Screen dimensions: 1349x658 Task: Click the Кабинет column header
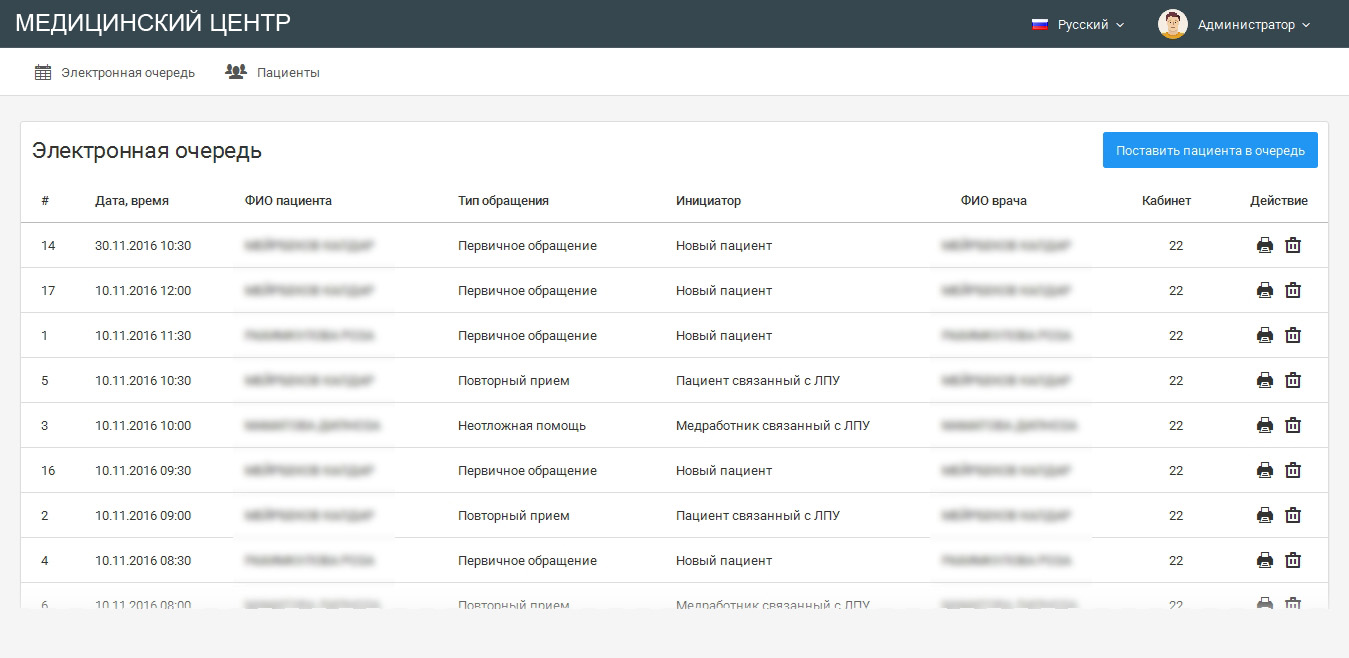1166,200
